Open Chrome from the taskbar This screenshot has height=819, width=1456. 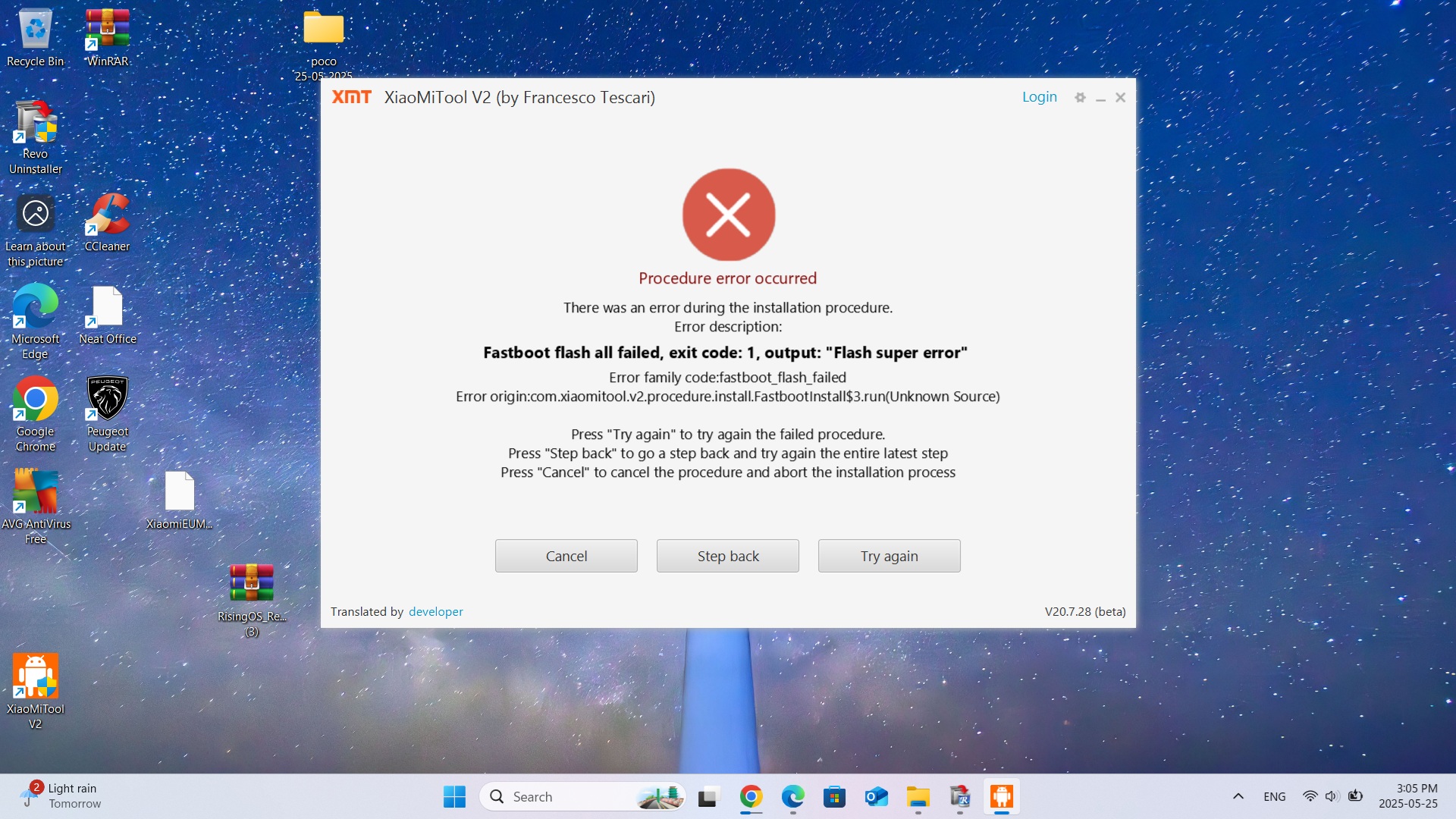(751, 796)
